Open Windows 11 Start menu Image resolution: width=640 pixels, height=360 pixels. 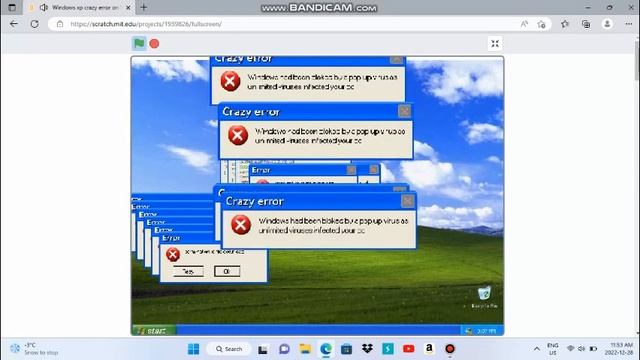(x=193, y=349)
